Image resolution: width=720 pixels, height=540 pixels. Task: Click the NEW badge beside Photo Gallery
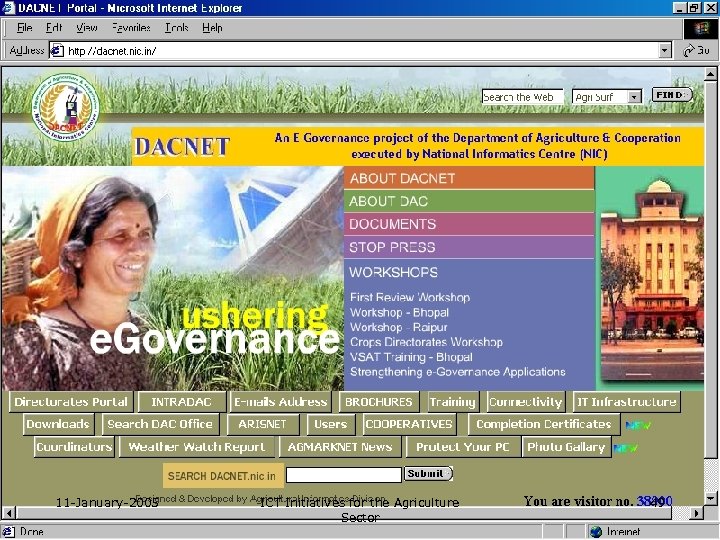point(625,448)
